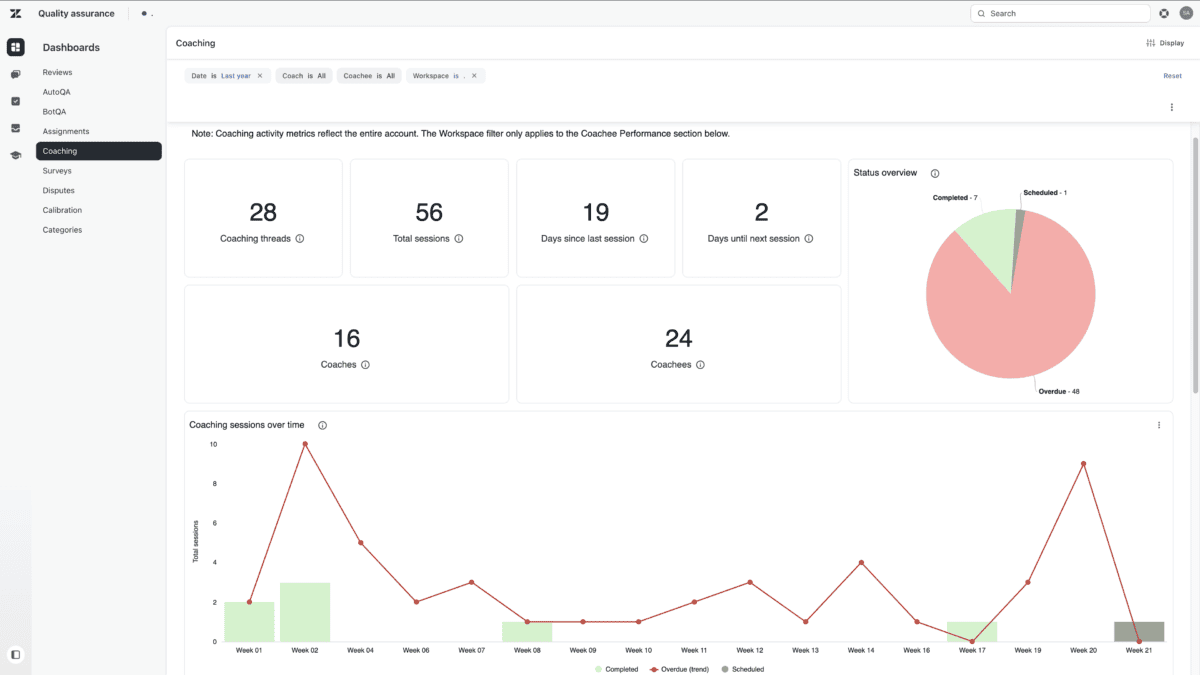Go to the Reviews dashboard
This screenshot has width=1200, height=675.
(57, 73)
